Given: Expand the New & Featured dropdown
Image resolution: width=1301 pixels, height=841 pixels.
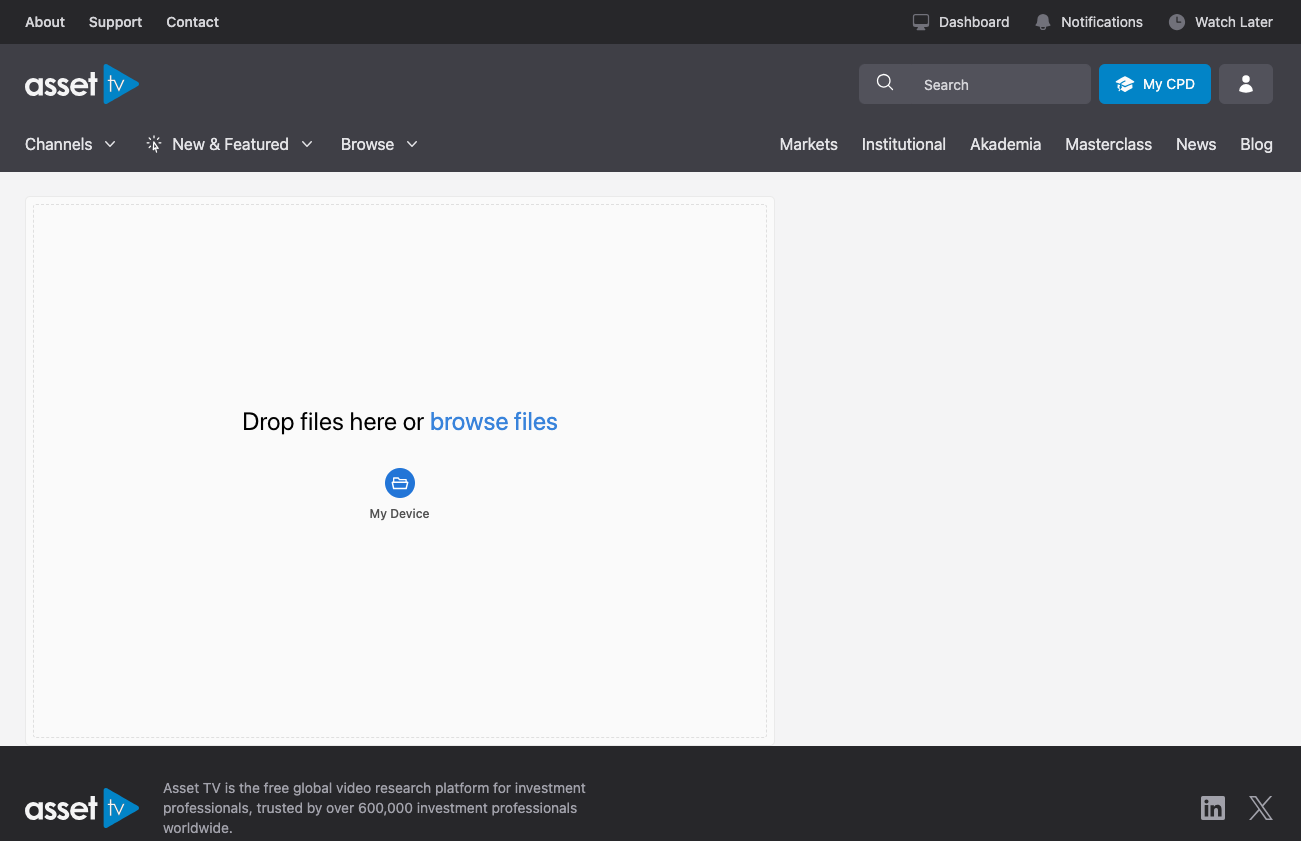Looking at the screenshot, I should (x=230, y=144).
